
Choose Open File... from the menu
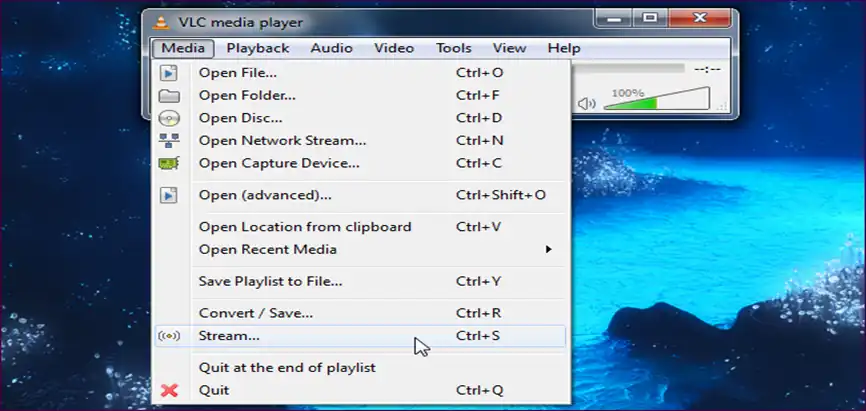(361, 73)
